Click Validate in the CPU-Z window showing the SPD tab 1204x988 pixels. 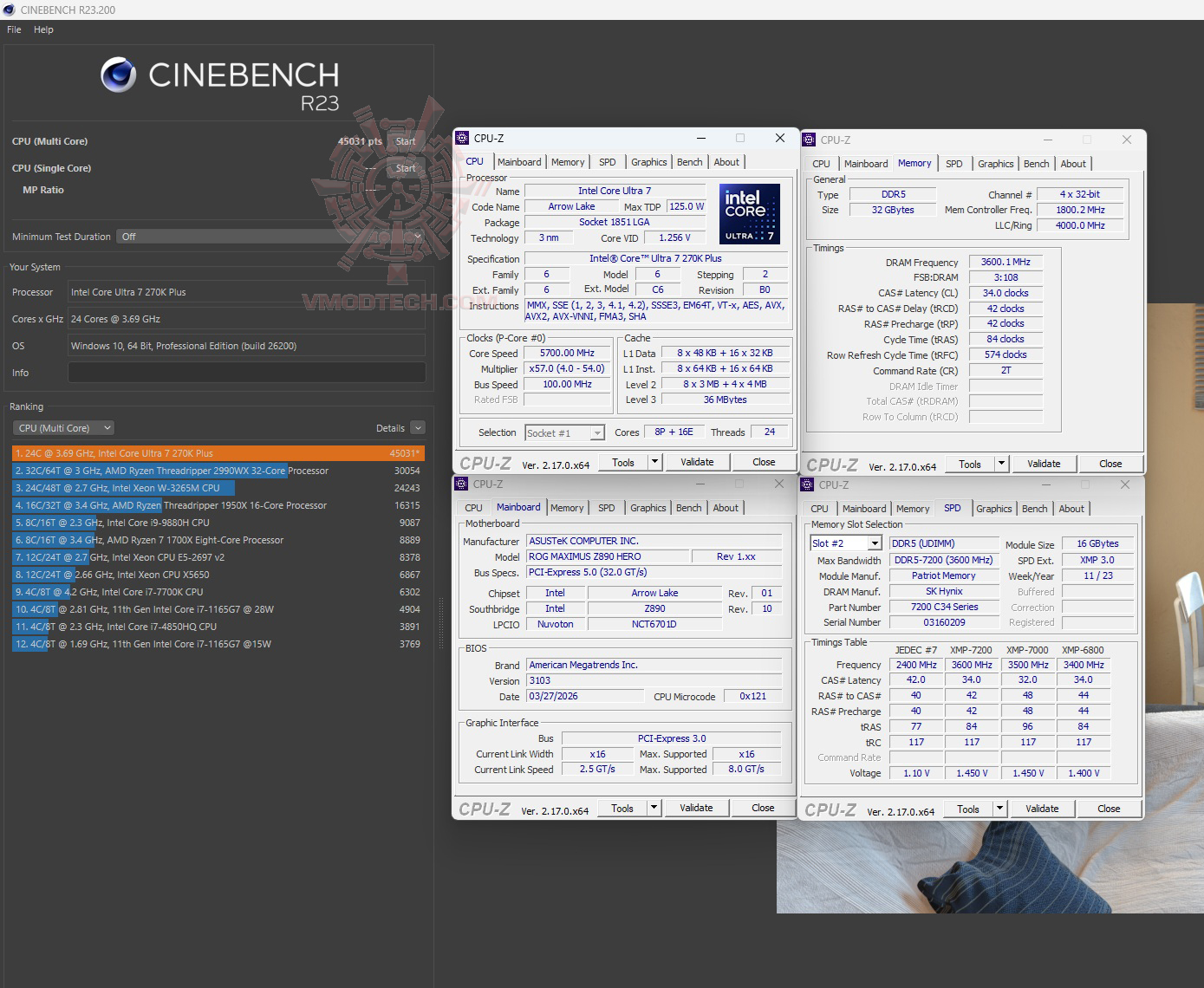[1042, 809]
